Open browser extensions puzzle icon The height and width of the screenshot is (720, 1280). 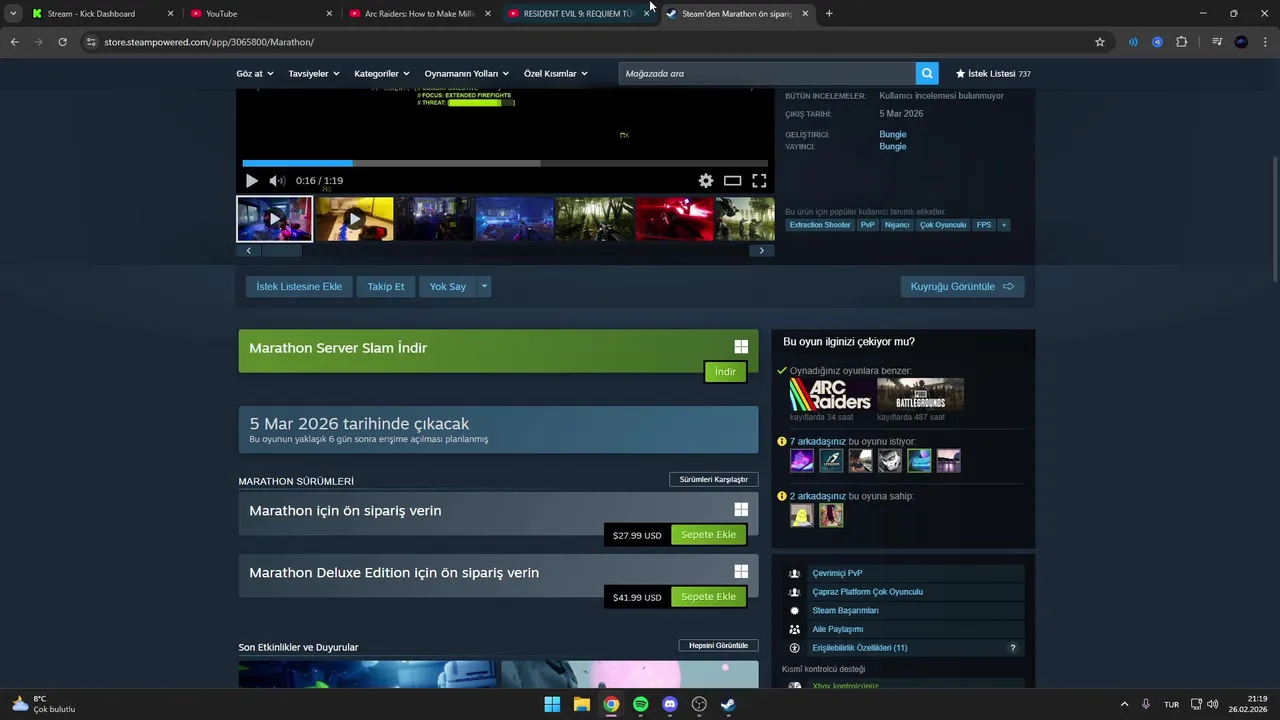click(x=1182, y=42)
